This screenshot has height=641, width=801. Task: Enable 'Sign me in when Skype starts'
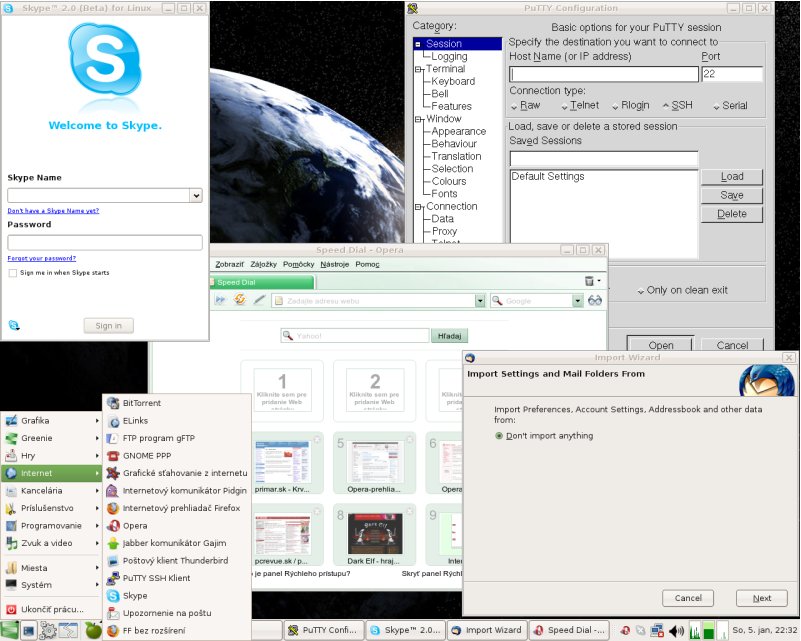click(13, 273)
